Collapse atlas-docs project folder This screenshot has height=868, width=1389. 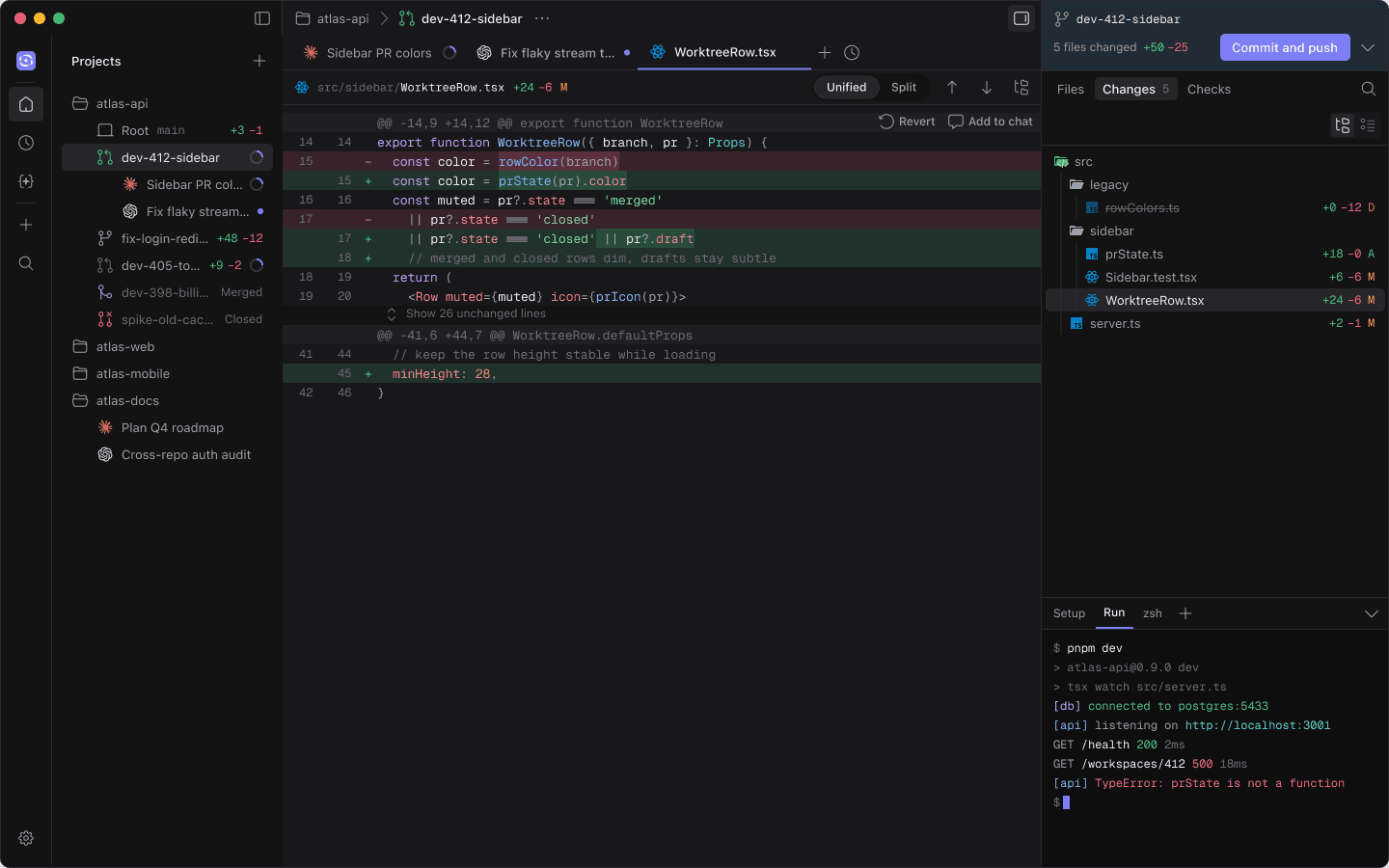pyautogui.click(x=167, y=400)
